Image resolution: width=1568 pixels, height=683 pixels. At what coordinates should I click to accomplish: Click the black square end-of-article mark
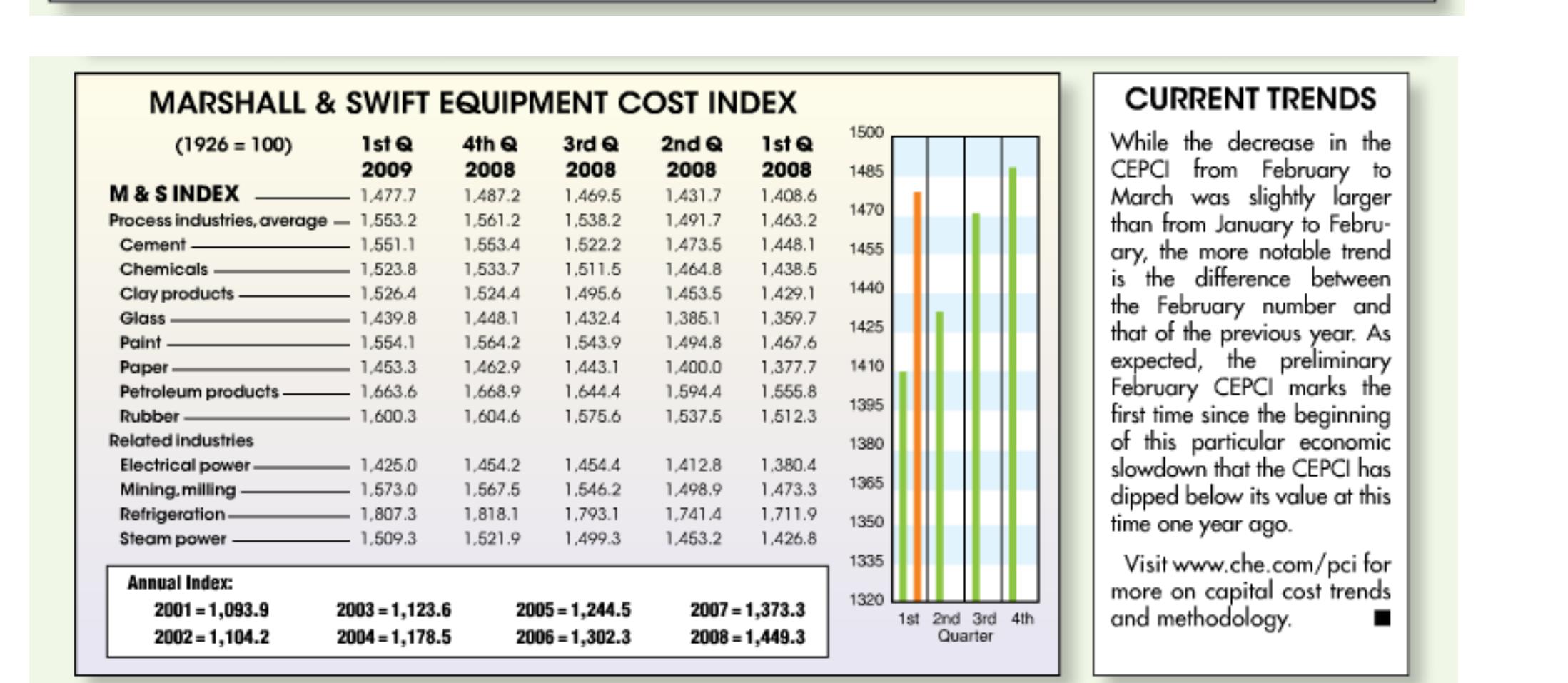point(1382,618)
